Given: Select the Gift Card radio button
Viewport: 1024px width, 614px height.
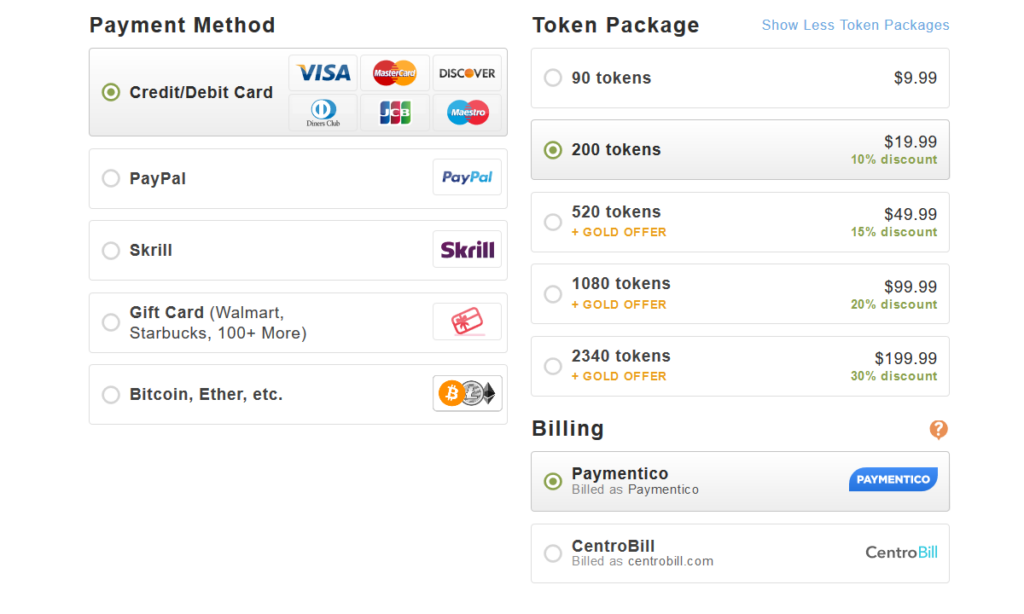Looking at the screenshot, I should click(111, 322).
